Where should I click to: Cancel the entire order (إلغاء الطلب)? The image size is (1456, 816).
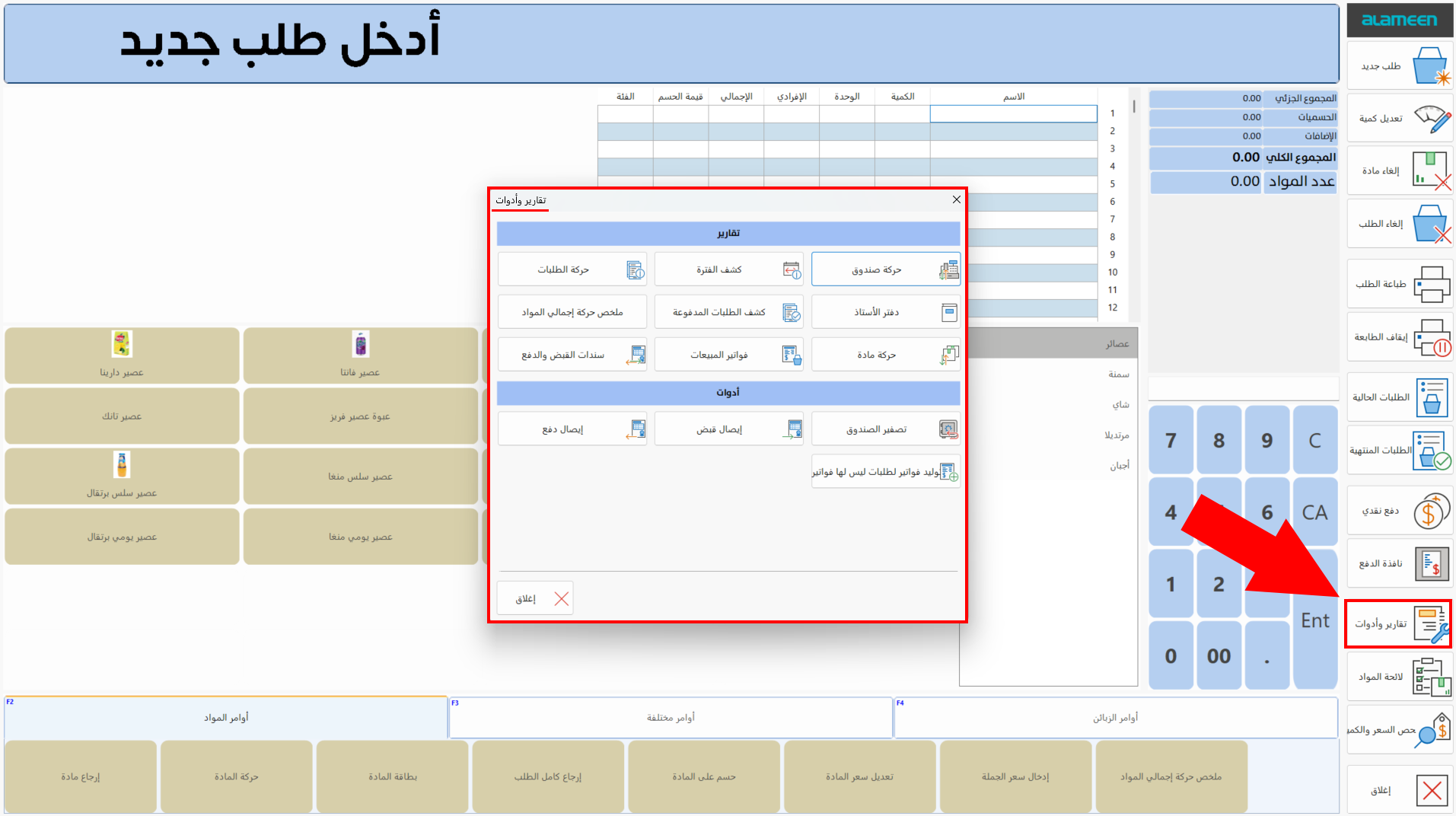coord(1399,223)
